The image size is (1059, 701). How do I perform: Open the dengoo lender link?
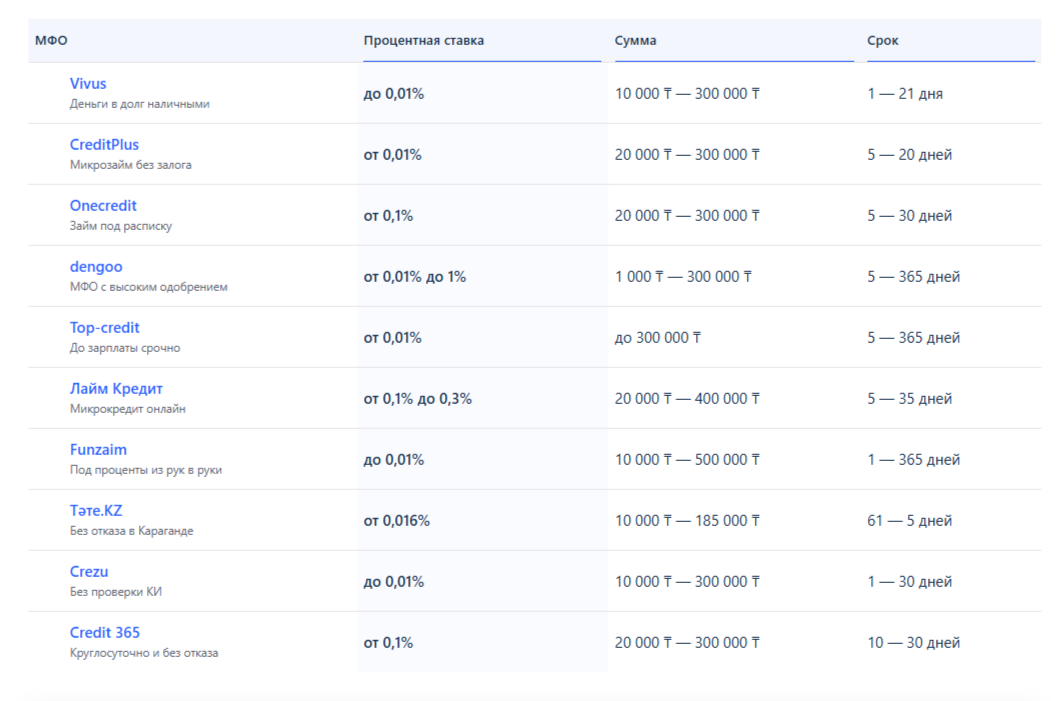coord(96,267)
